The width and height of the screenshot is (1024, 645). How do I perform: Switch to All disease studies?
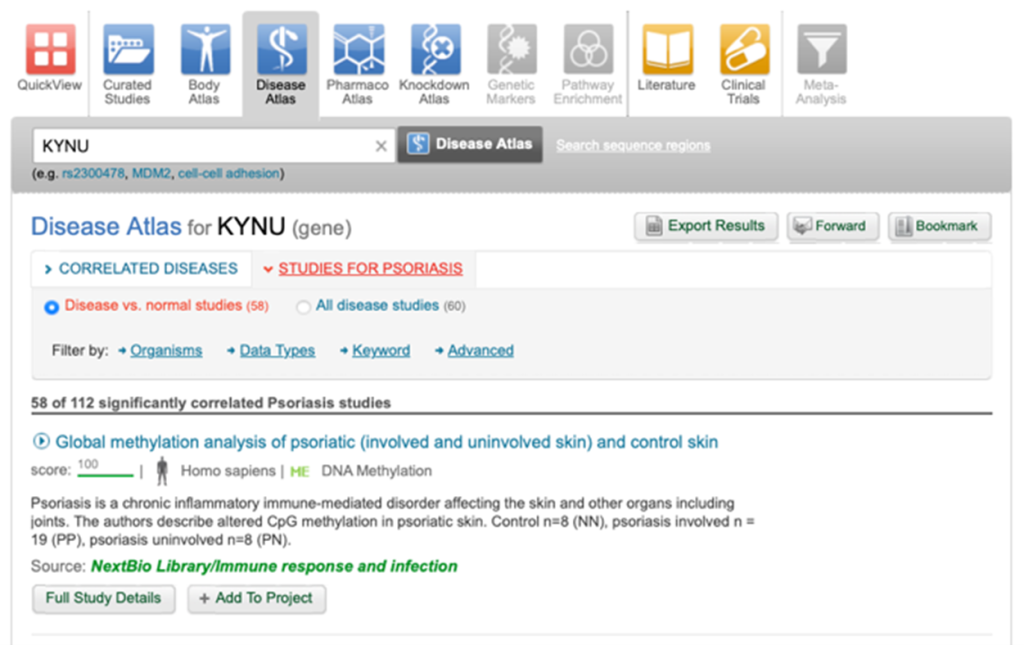(x=303, y=307)
